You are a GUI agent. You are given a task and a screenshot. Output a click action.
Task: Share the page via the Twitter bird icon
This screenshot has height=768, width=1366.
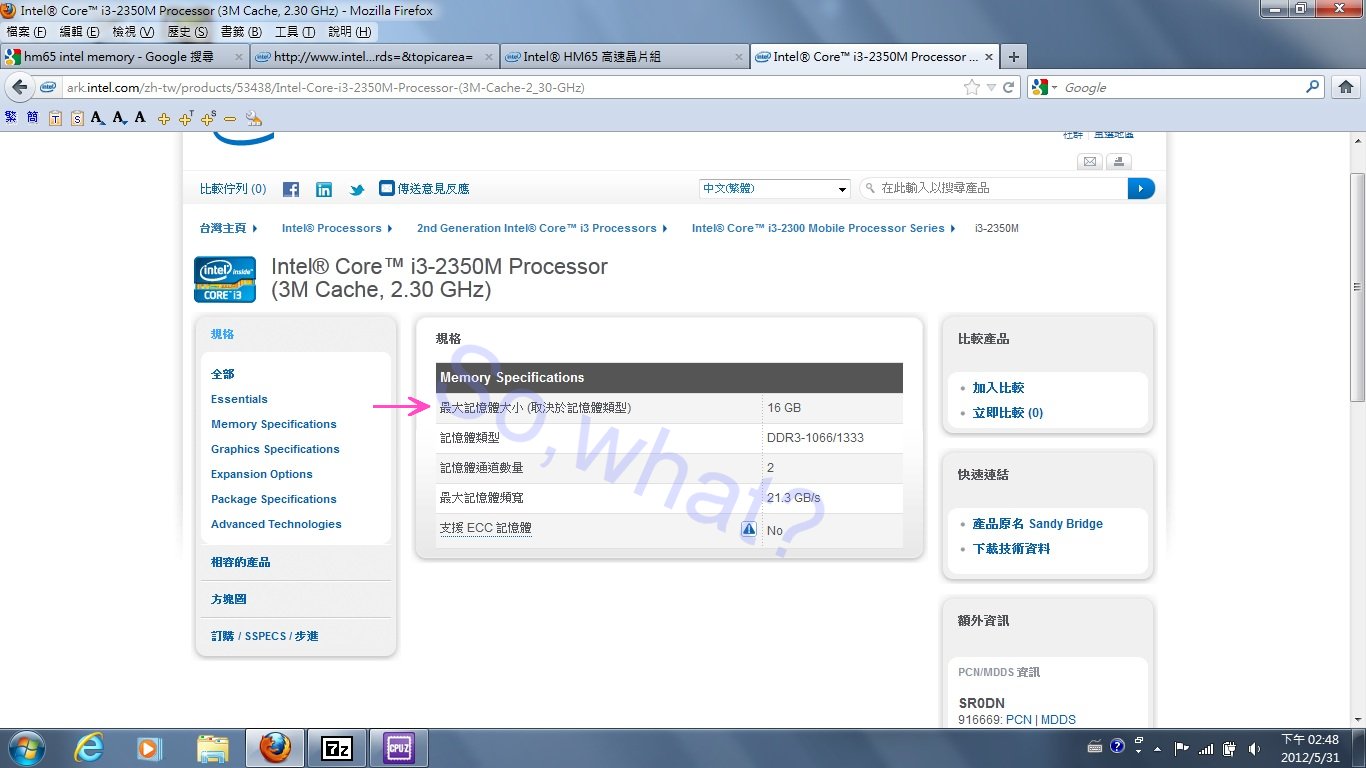point(357,189)
